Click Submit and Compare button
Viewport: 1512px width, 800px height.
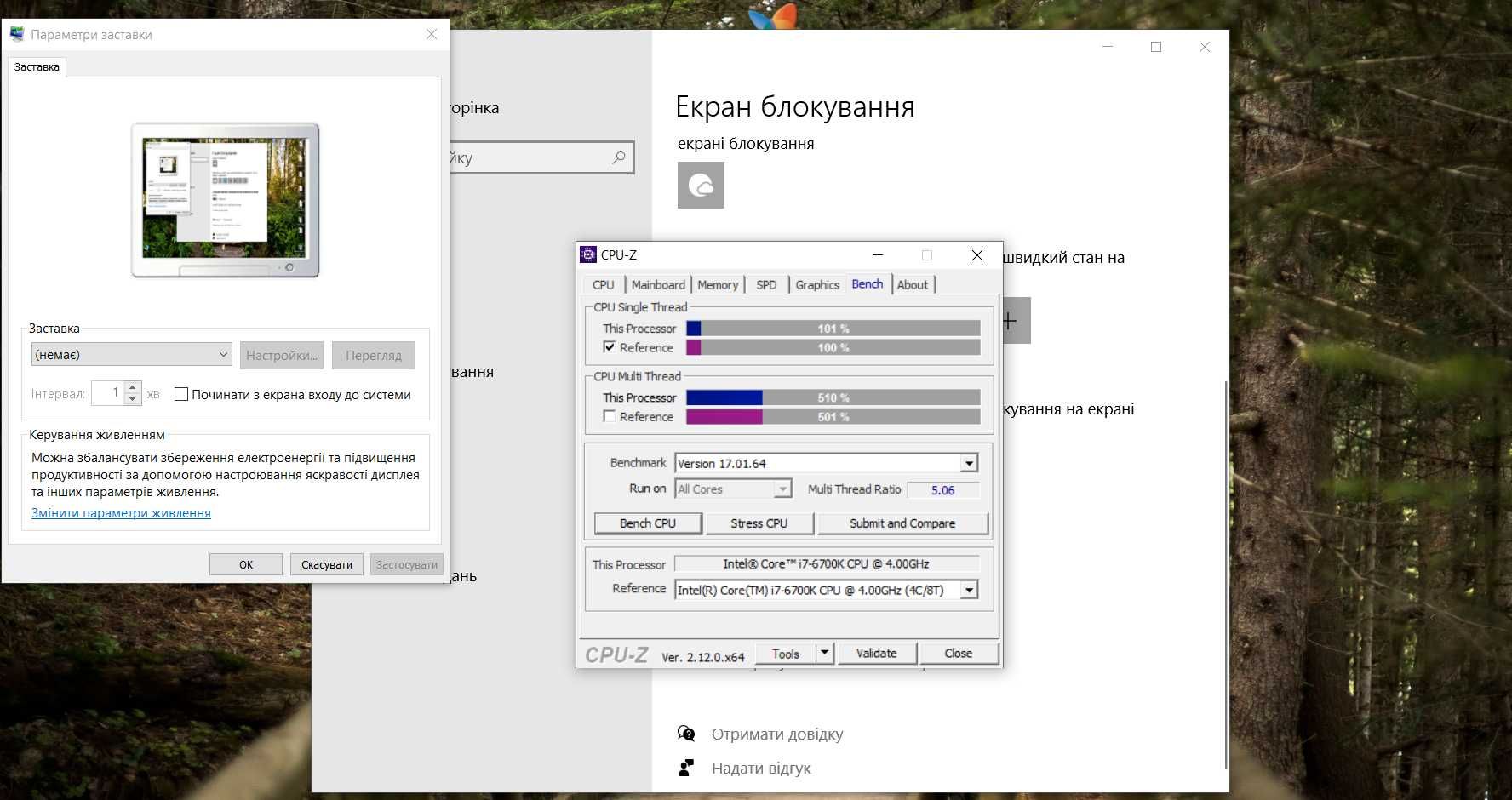[x=902, y=523]
